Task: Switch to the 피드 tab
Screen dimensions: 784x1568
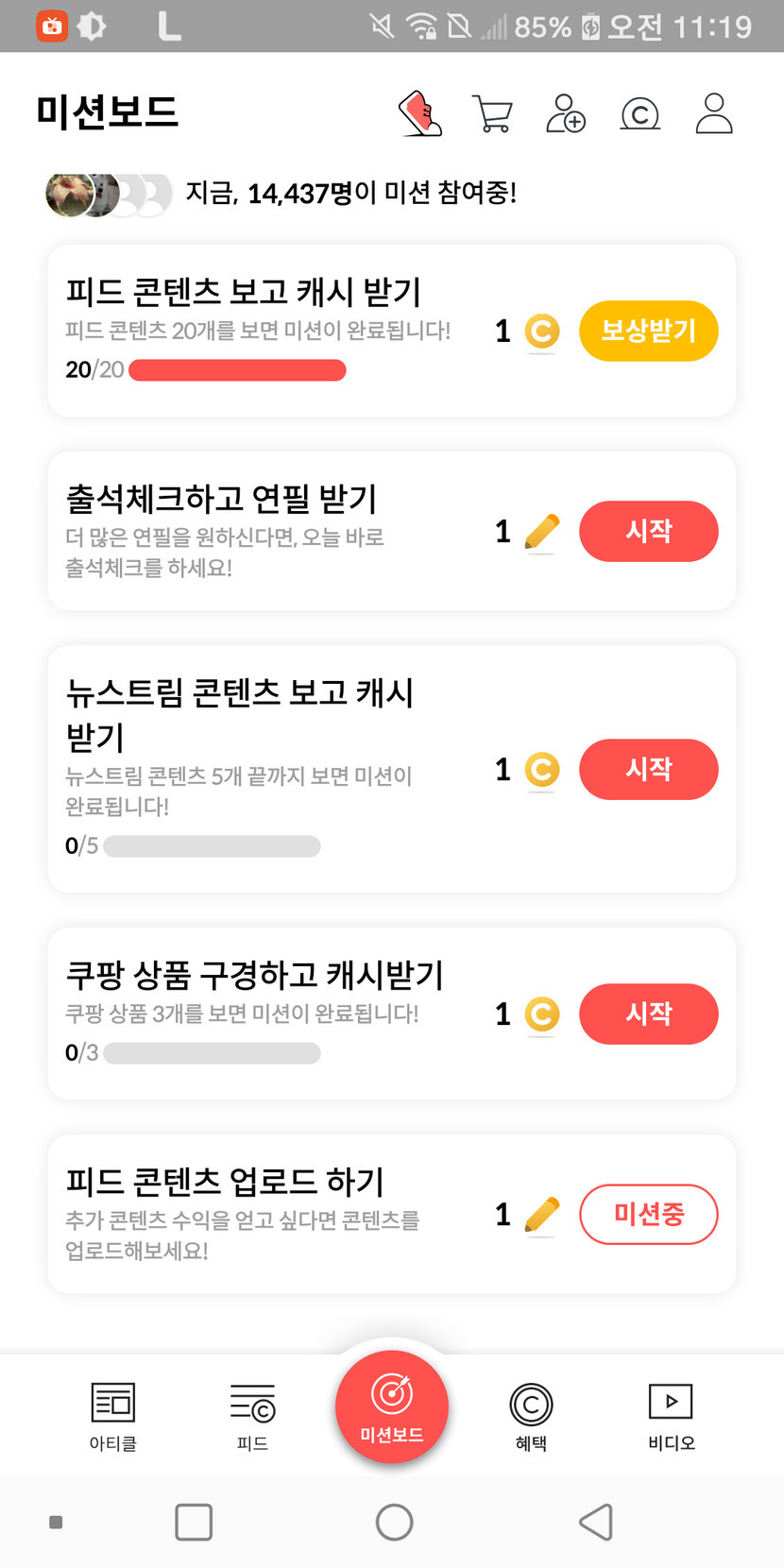Action: [x=252, y=1415]
